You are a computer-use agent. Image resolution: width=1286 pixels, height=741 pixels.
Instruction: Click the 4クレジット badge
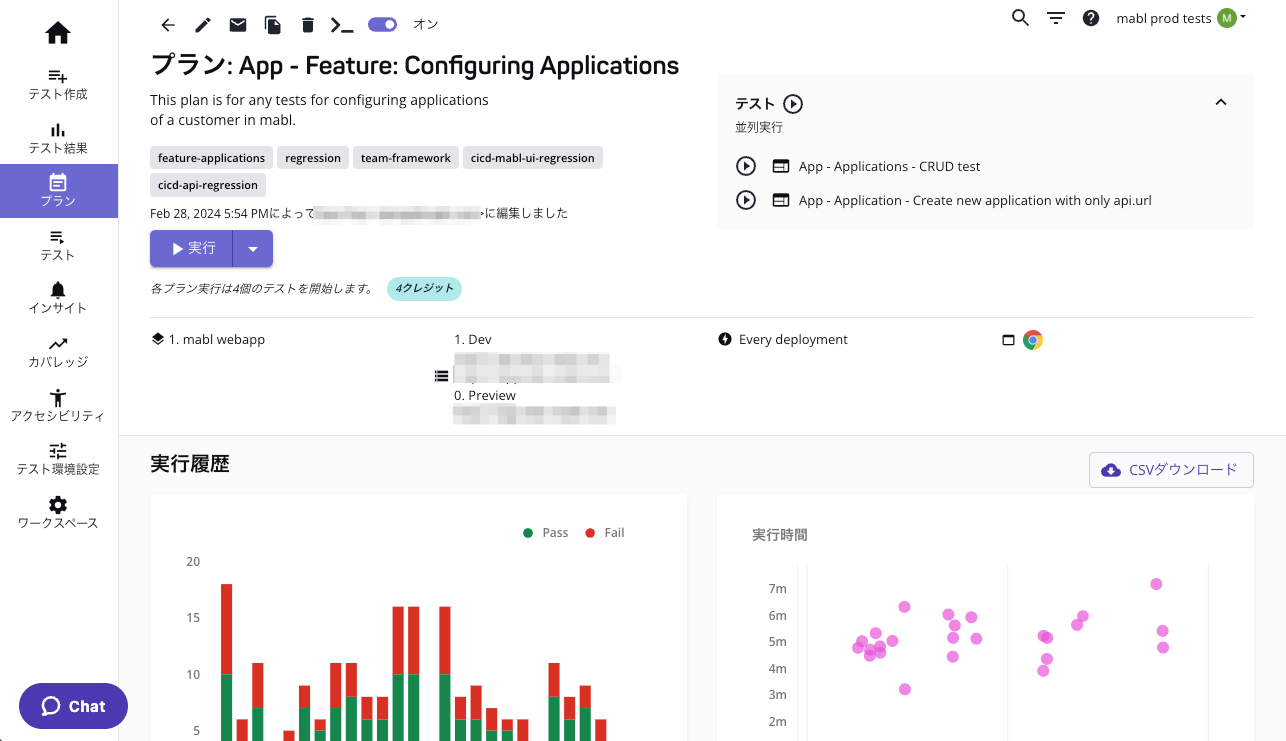[424, 289]
